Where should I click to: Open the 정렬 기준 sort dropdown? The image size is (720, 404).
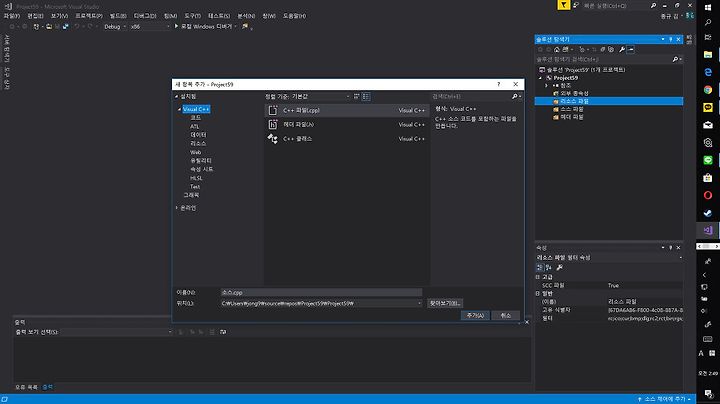(x=321, y=96)
